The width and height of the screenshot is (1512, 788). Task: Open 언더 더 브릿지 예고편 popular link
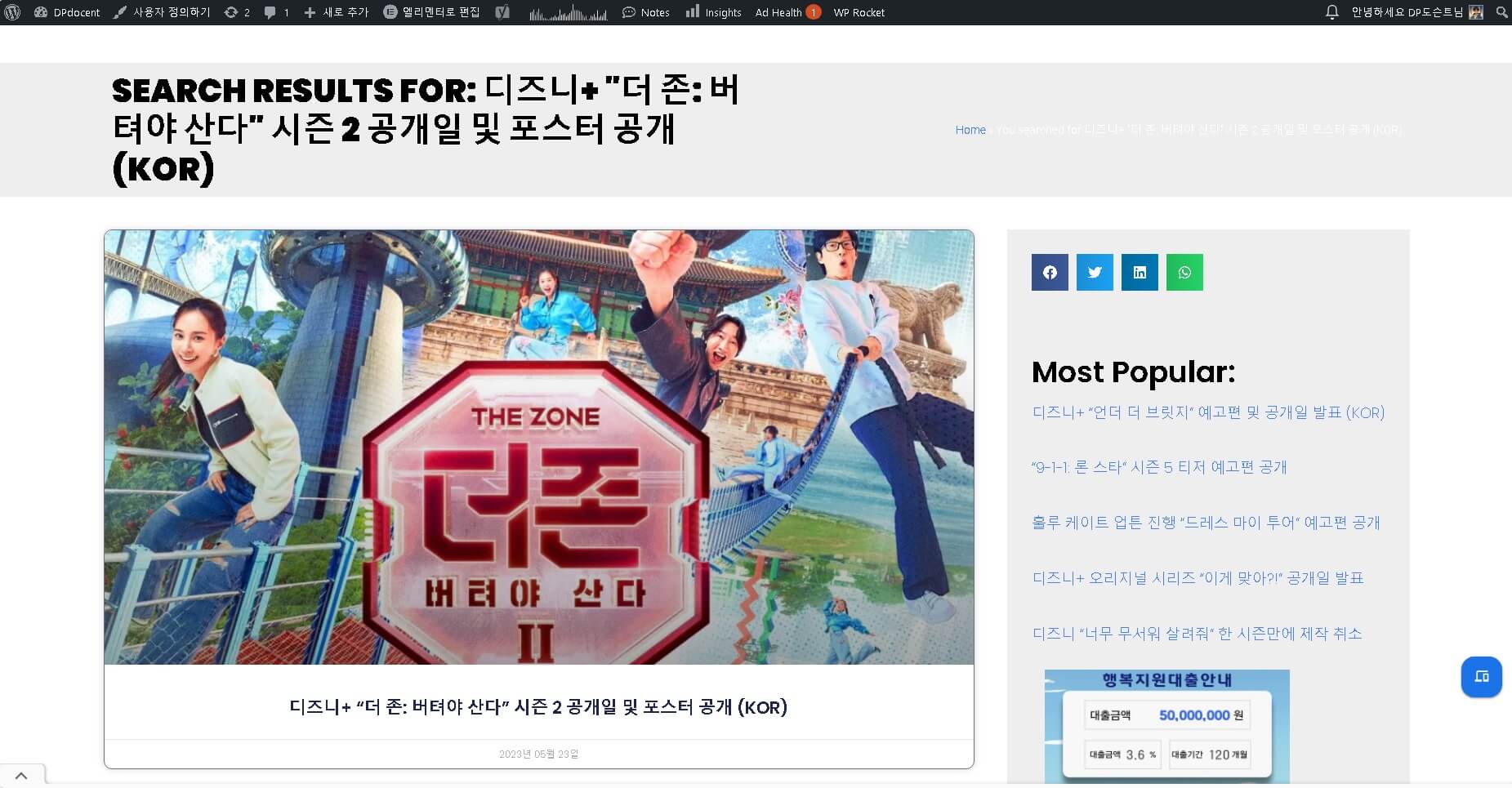tap(1208, 412)
